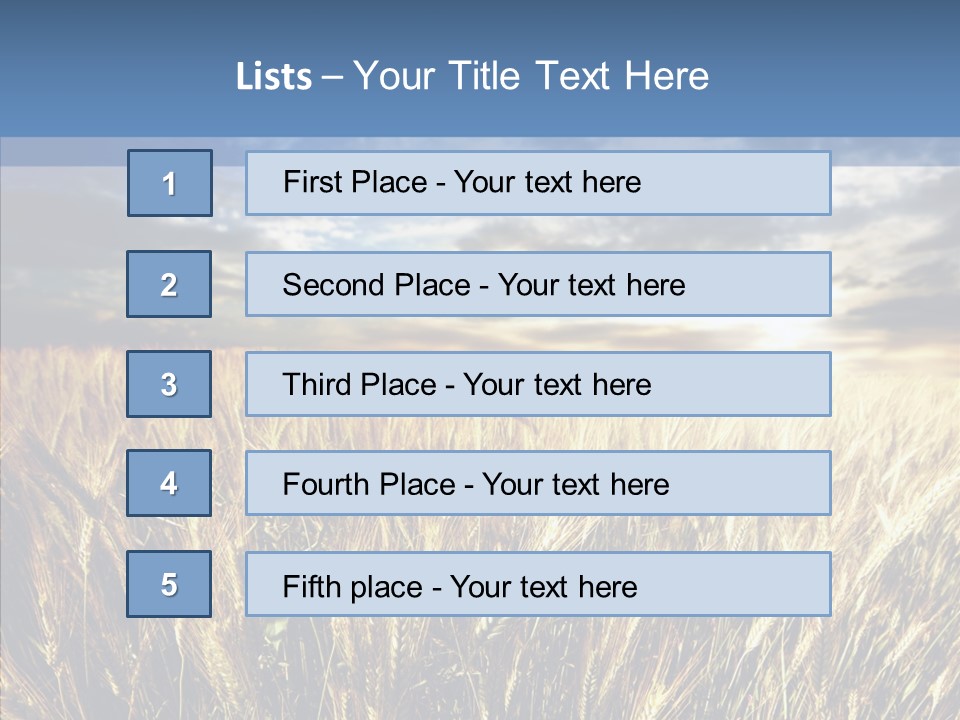Select the number 2 box
960x720 pixels.
tap(169, 284)
